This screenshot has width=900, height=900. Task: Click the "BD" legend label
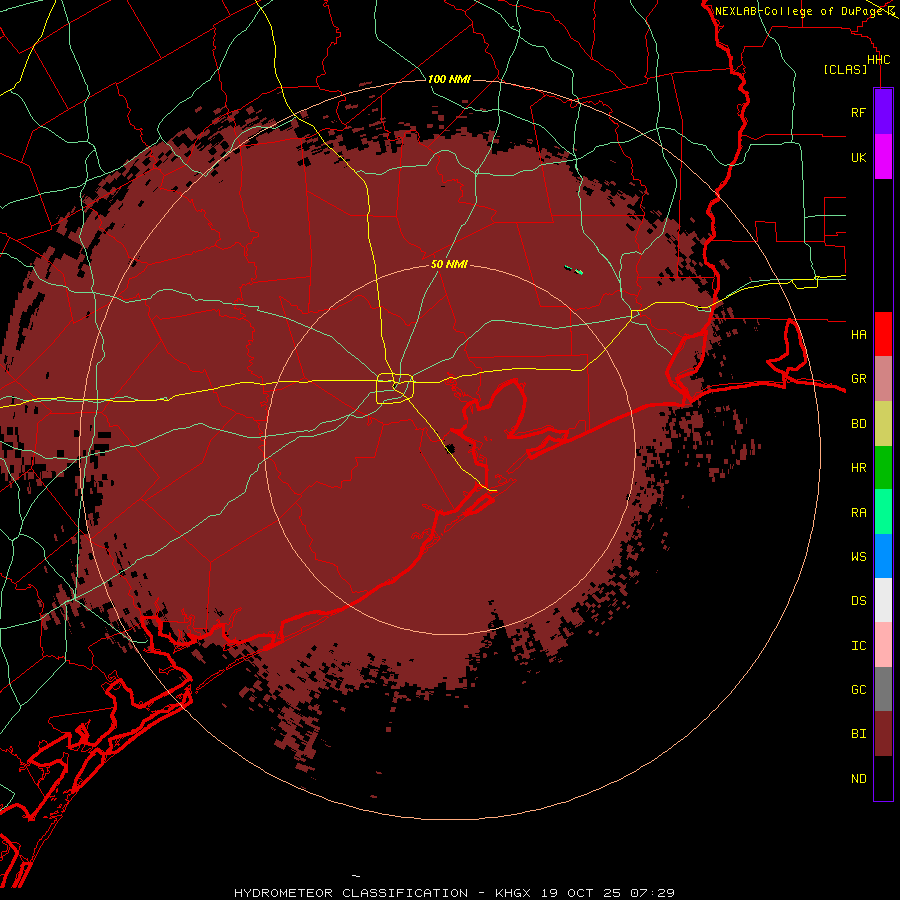pos(858,424)
